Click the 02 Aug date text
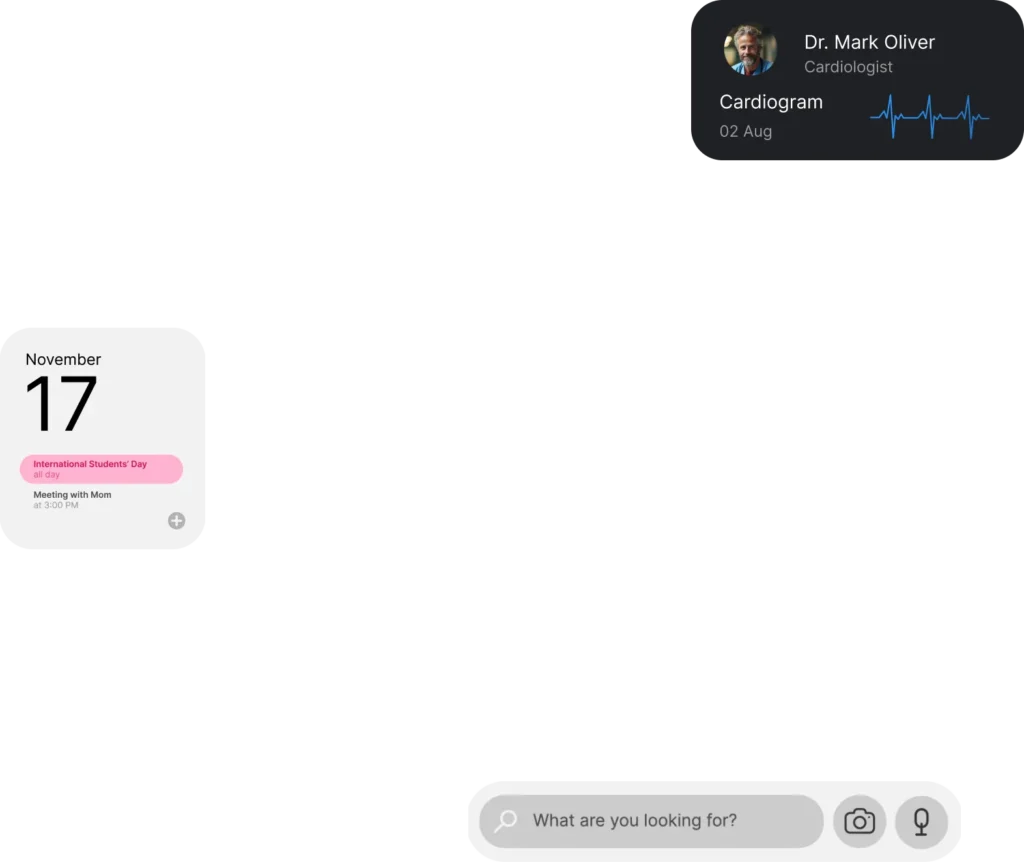The height and width of the screenshot is (862, 1024). pos(746,131)
